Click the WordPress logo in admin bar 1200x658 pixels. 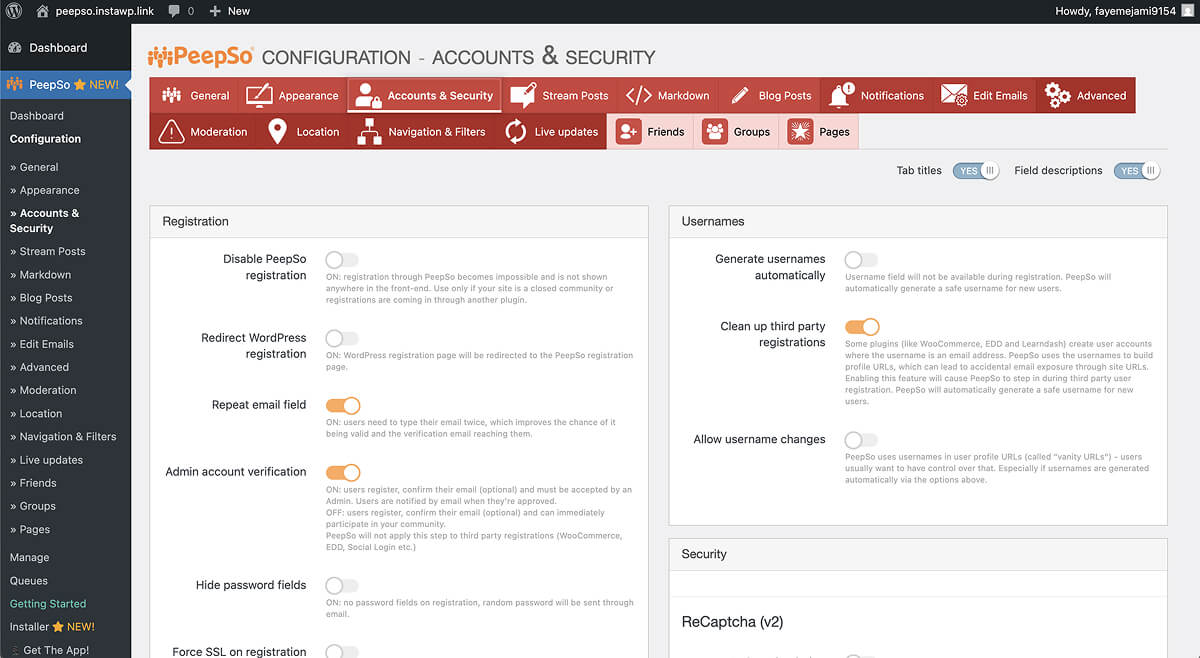pos(14,11)
